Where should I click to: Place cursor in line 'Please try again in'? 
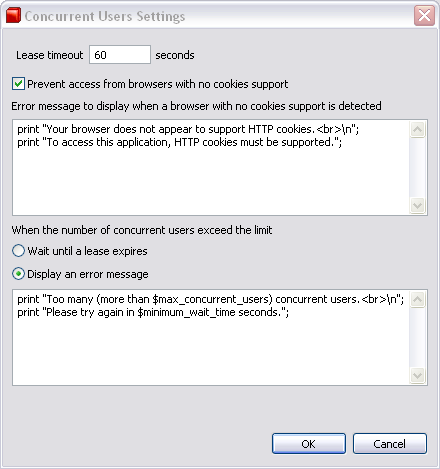pos(153,312)
